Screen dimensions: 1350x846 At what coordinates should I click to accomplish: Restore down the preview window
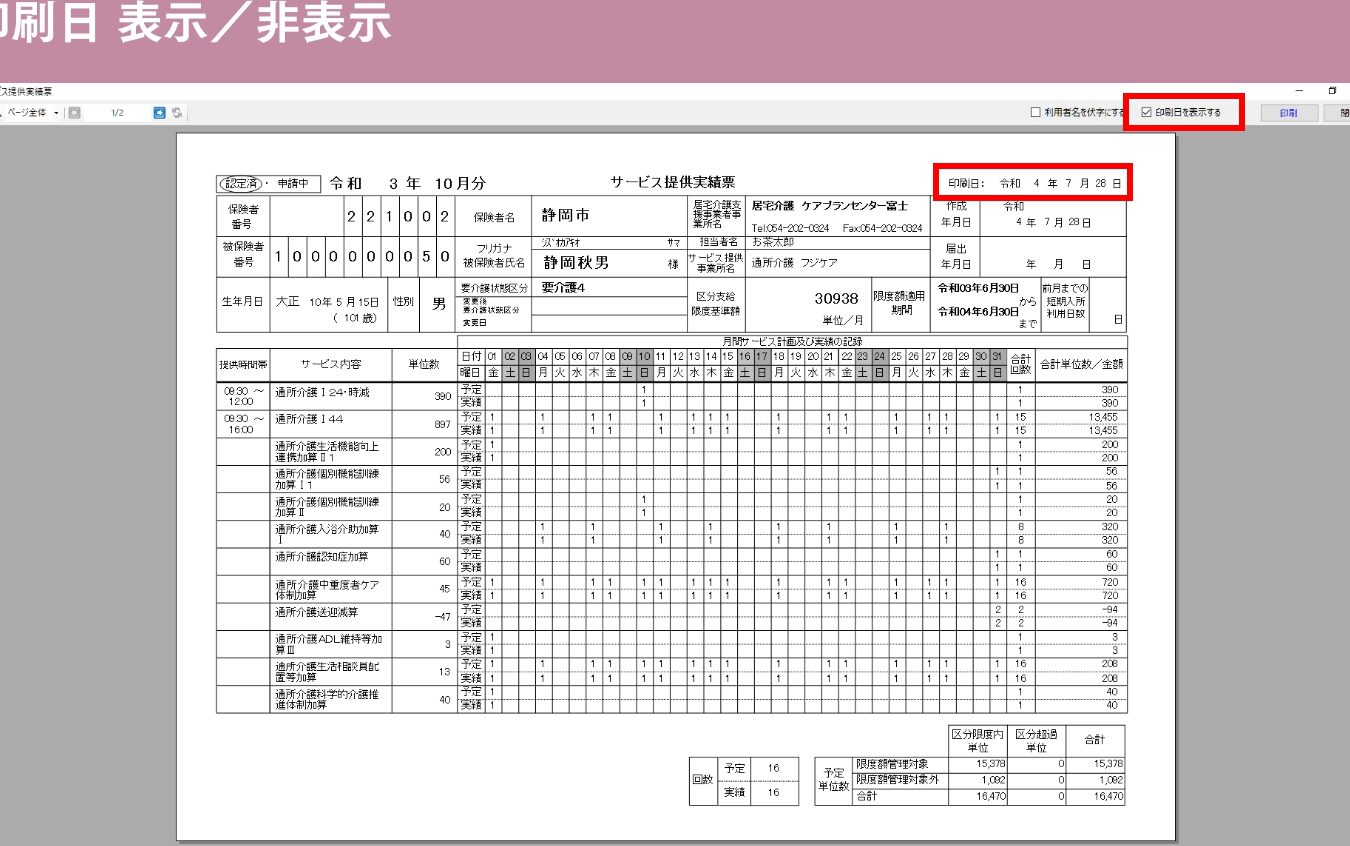[x=1333, y=91]
